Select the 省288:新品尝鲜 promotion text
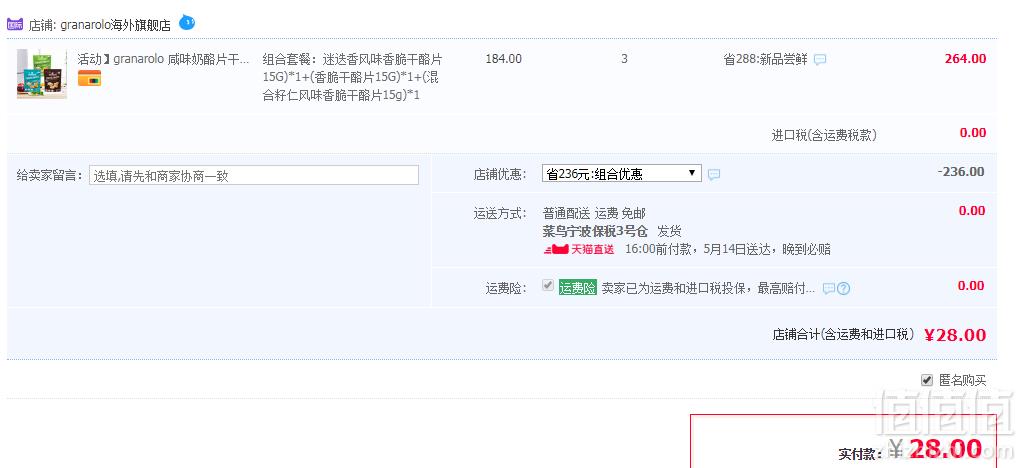The width and height of the screenshot is (1023, 468). click(x=765, y=59)
